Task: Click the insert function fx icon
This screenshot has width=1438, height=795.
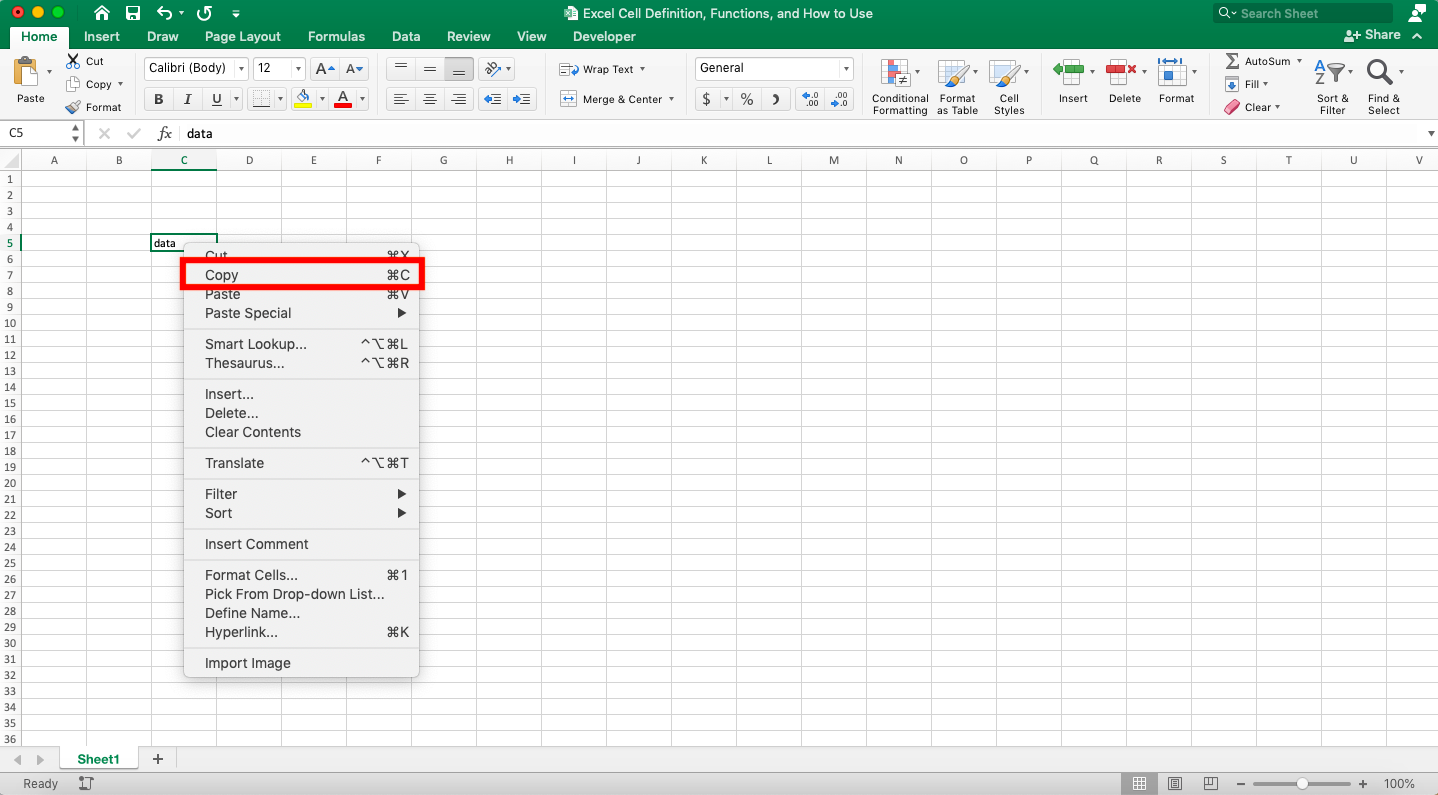Action: click(165, 133)
